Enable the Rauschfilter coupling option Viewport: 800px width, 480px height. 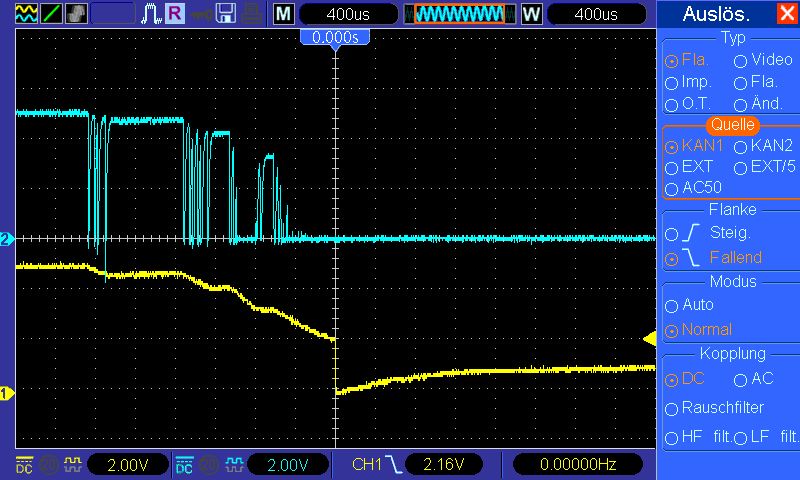672,408
